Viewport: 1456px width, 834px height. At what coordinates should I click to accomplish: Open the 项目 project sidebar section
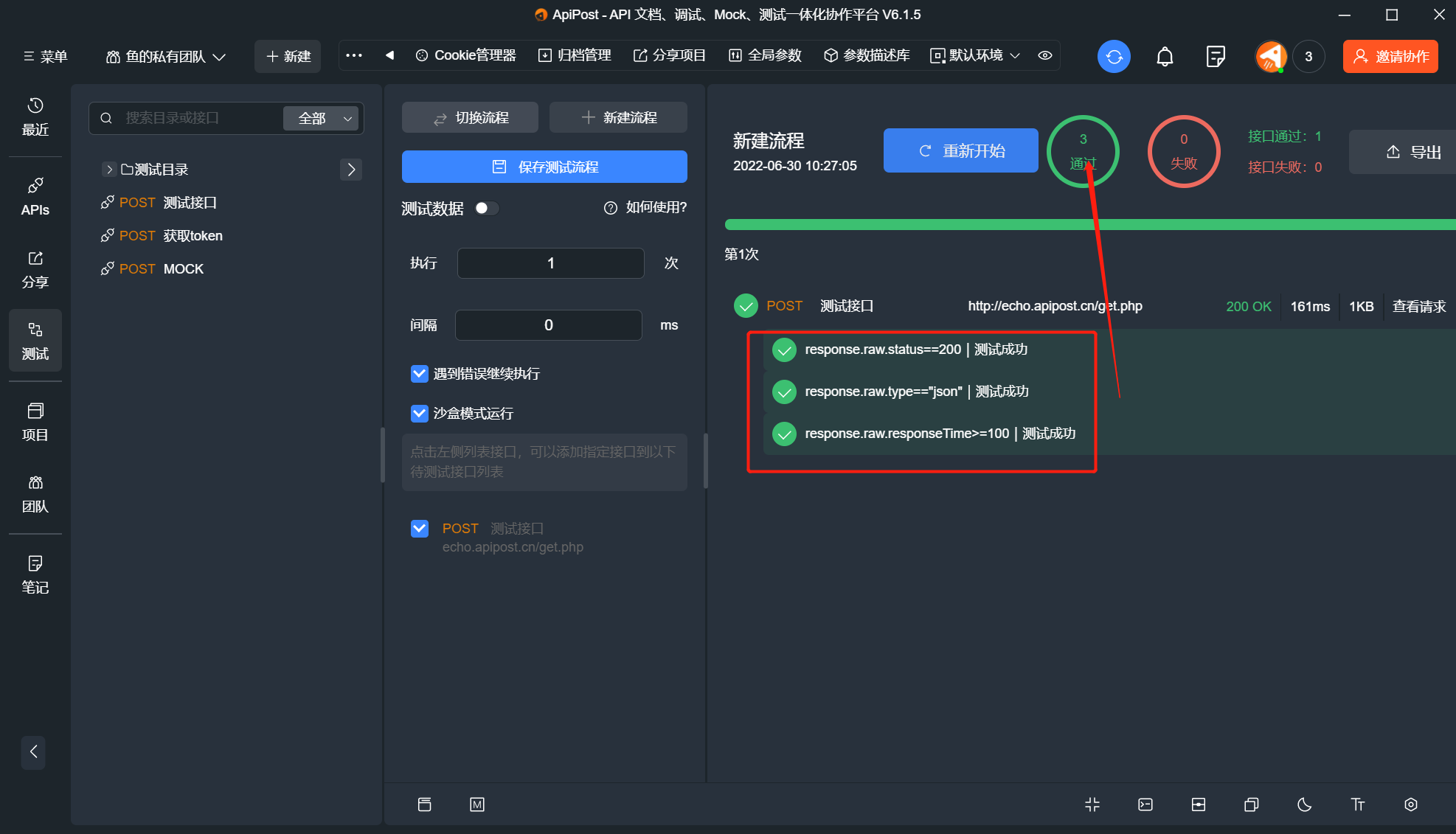[35, 422]
